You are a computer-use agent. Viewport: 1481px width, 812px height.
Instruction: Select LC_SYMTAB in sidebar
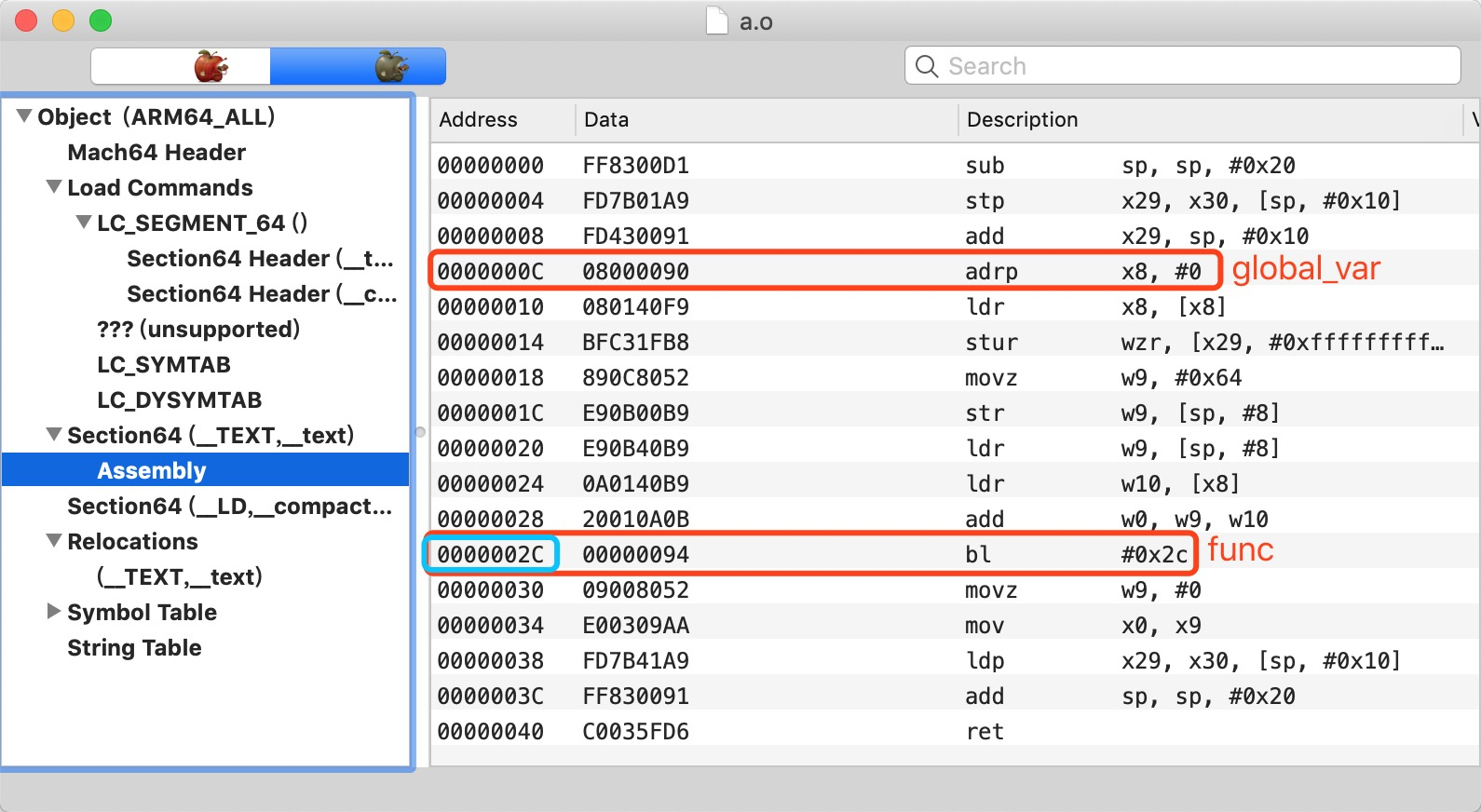pos(164,364)
